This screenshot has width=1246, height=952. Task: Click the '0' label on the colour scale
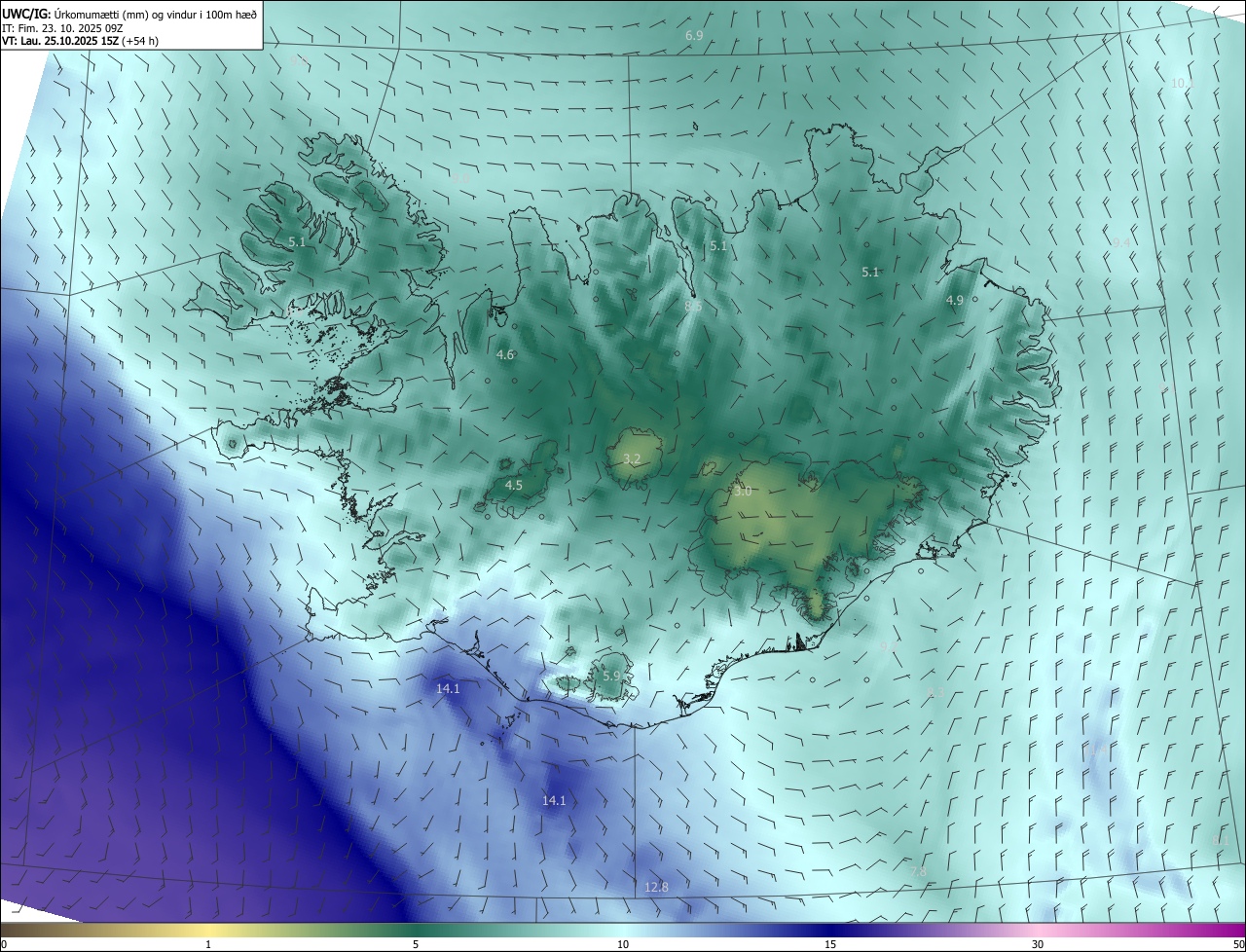[x=4, y=944]
